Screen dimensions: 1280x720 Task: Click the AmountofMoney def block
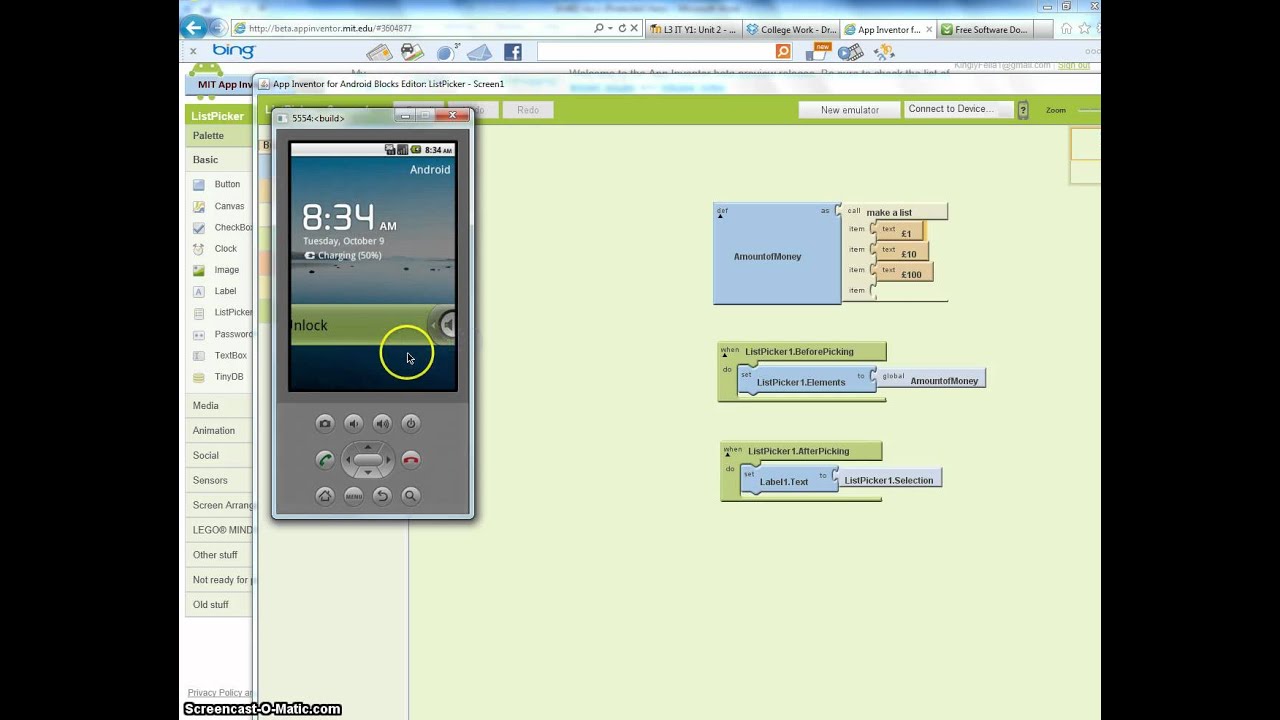(777, 254)
